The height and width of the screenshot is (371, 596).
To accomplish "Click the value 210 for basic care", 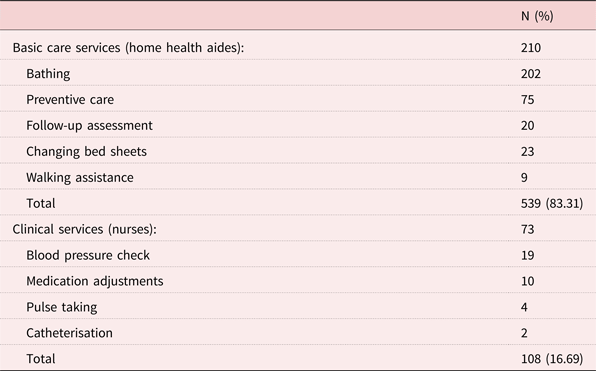I will (531, 48).
